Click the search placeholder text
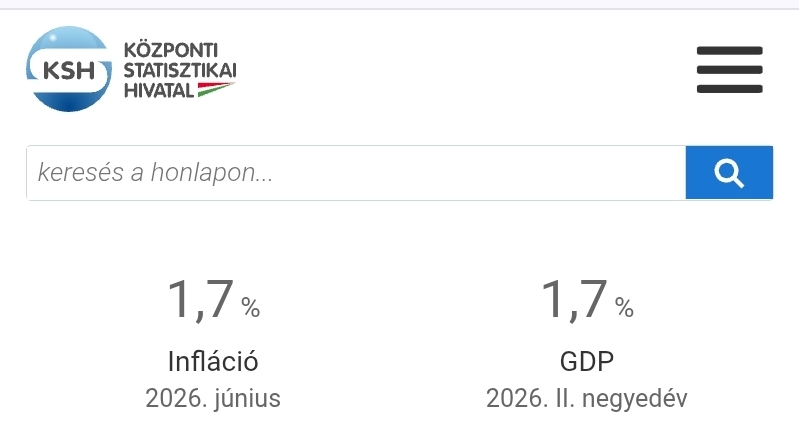This screenshot has height=437, width=799. tap(155, 172)
